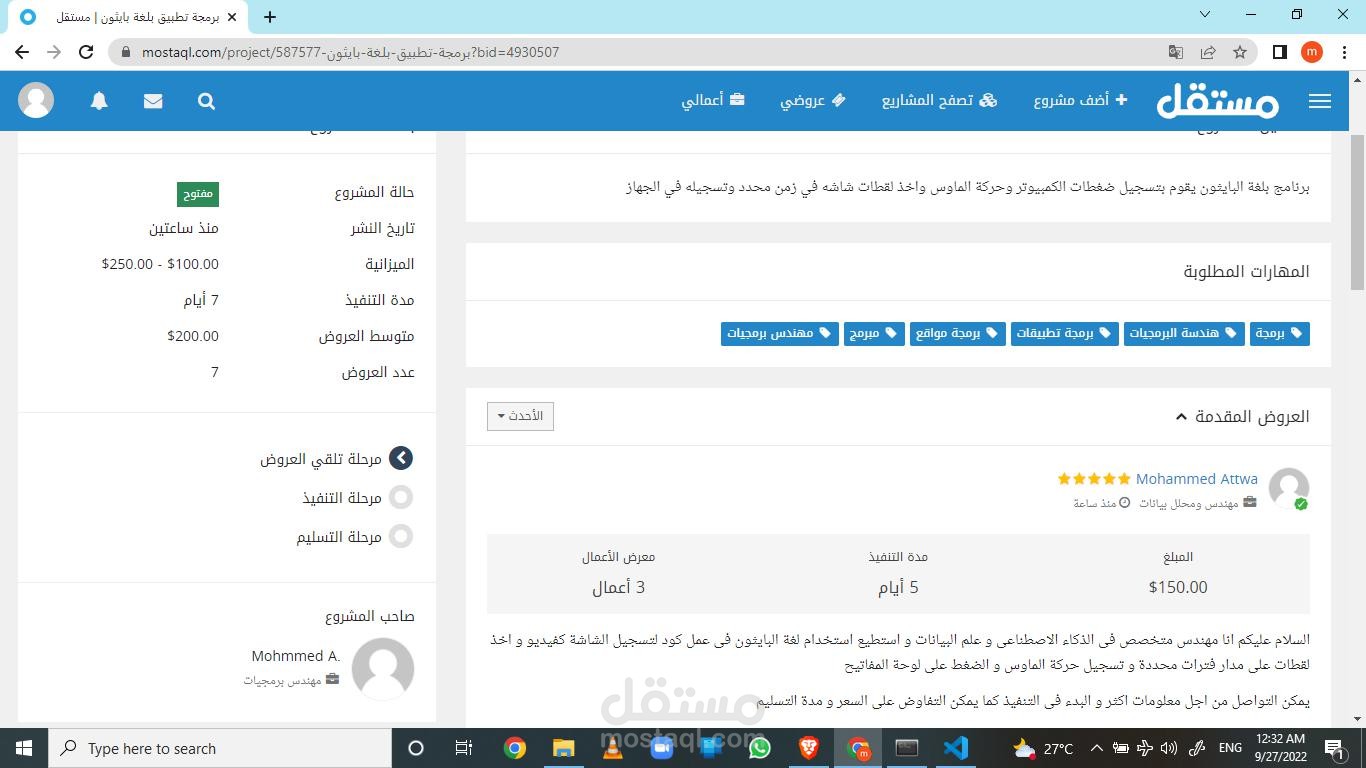Open the user avatar menu in header
1366x768 pixels.
click(36, 100)
